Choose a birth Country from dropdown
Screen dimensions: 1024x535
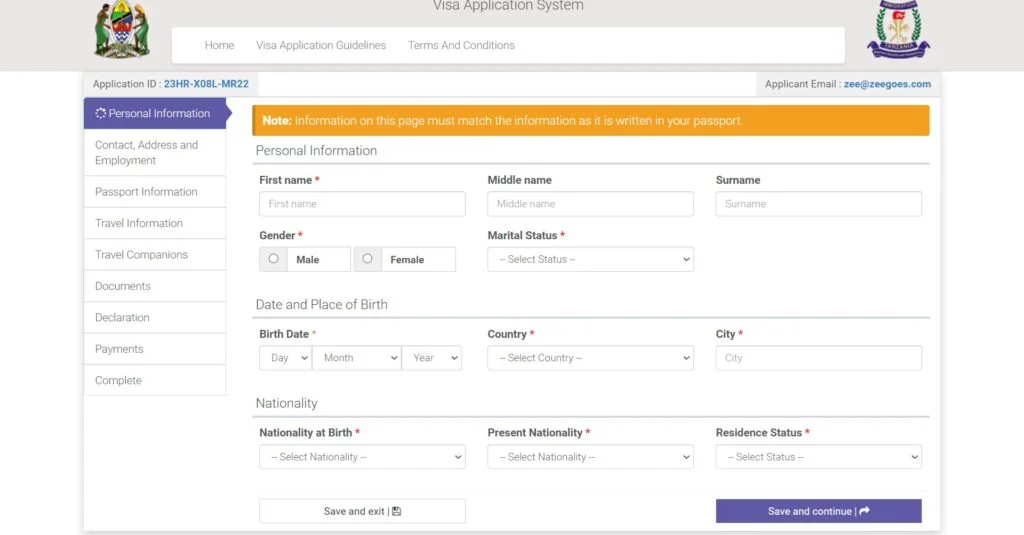[590, 358]
